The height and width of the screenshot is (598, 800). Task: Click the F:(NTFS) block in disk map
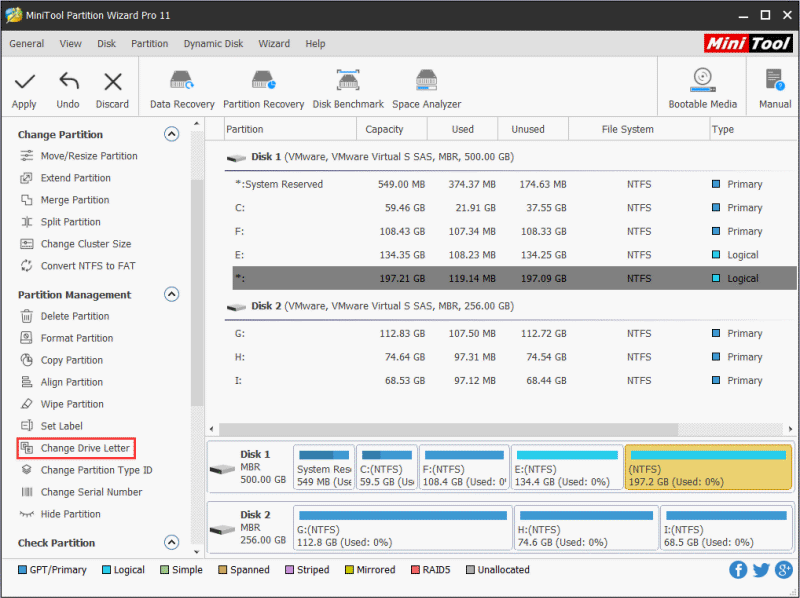pos(464,467)
